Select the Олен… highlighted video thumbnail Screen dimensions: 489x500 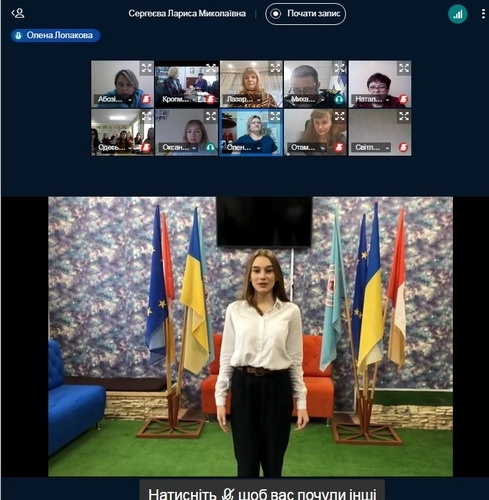point(251,132)
